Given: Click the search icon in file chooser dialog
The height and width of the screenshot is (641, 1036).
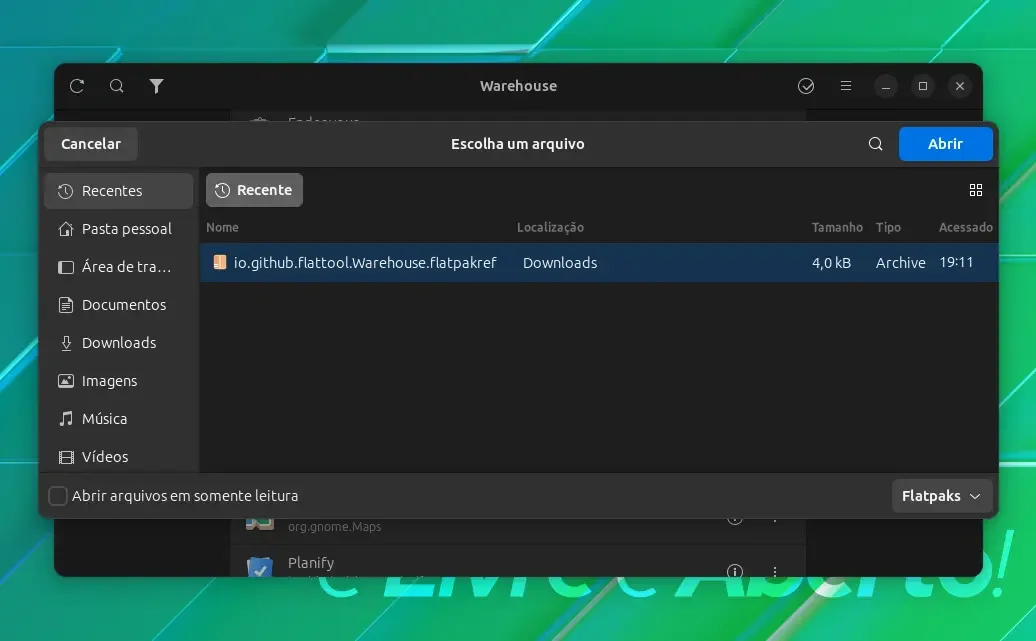Looking at the screenshot, I should tap(875, 144).
